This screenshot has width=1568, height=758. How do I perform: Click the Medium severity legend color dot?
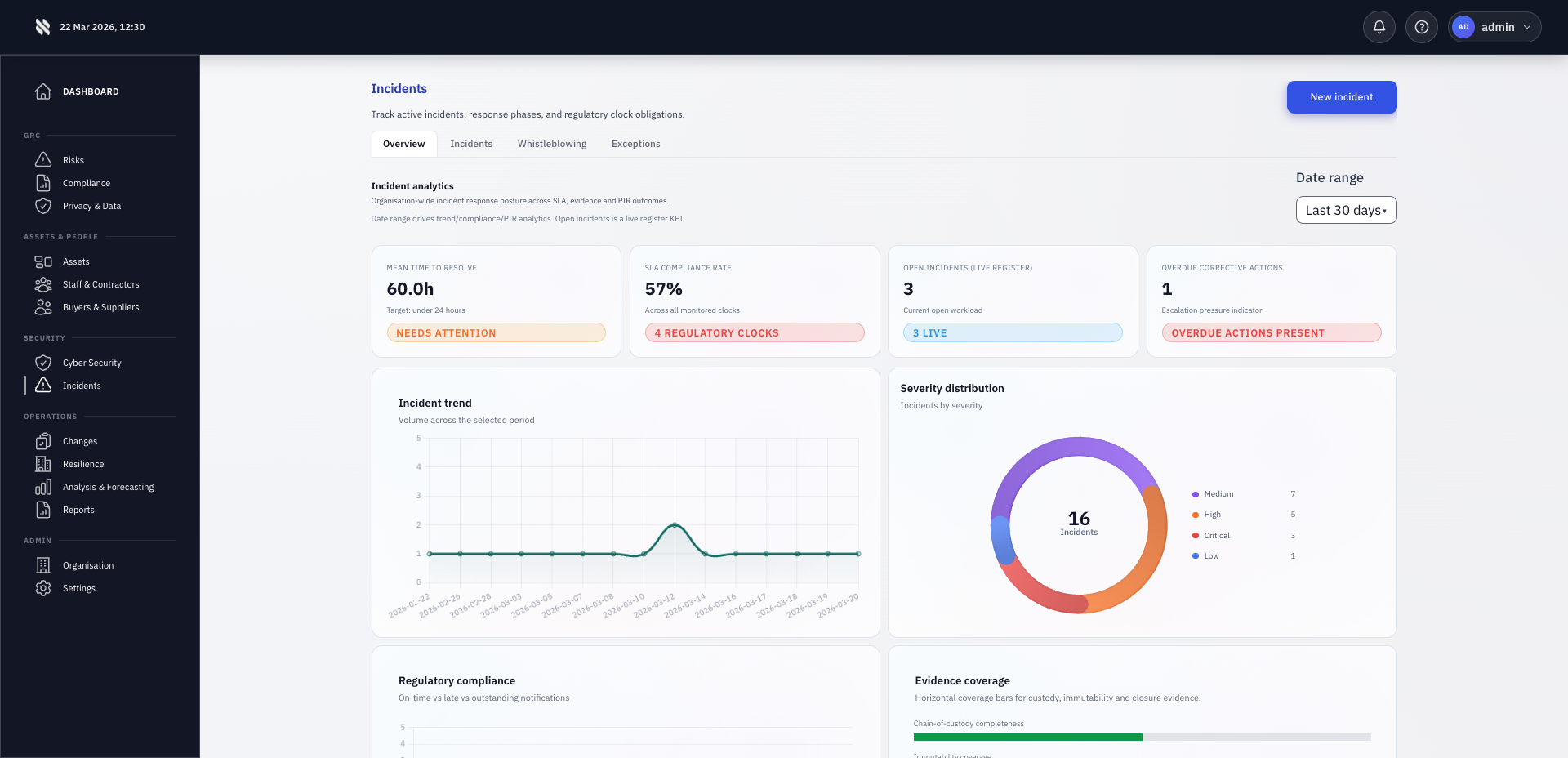tap(1196, 494)
